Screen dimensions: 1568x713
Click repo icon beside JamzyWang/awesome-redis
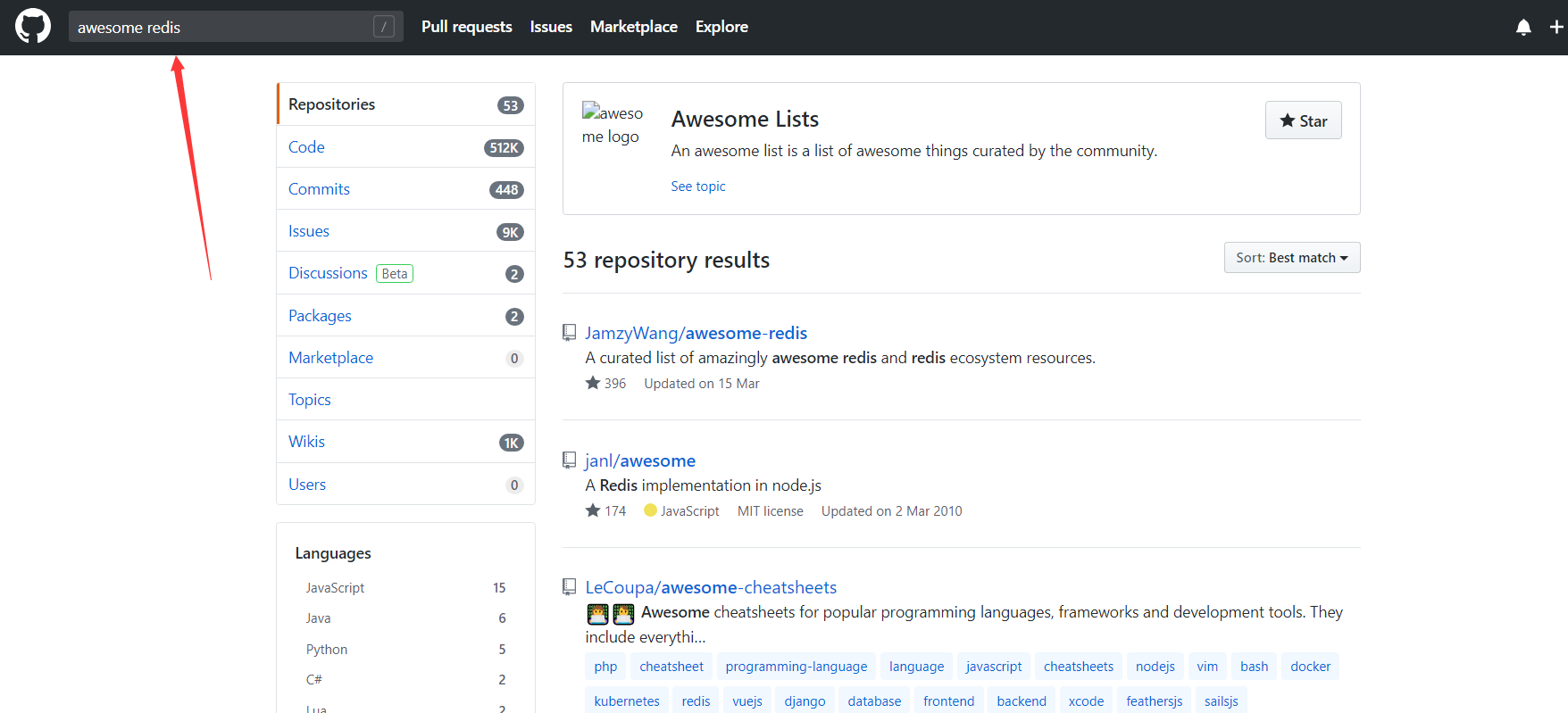click(569, 333)
